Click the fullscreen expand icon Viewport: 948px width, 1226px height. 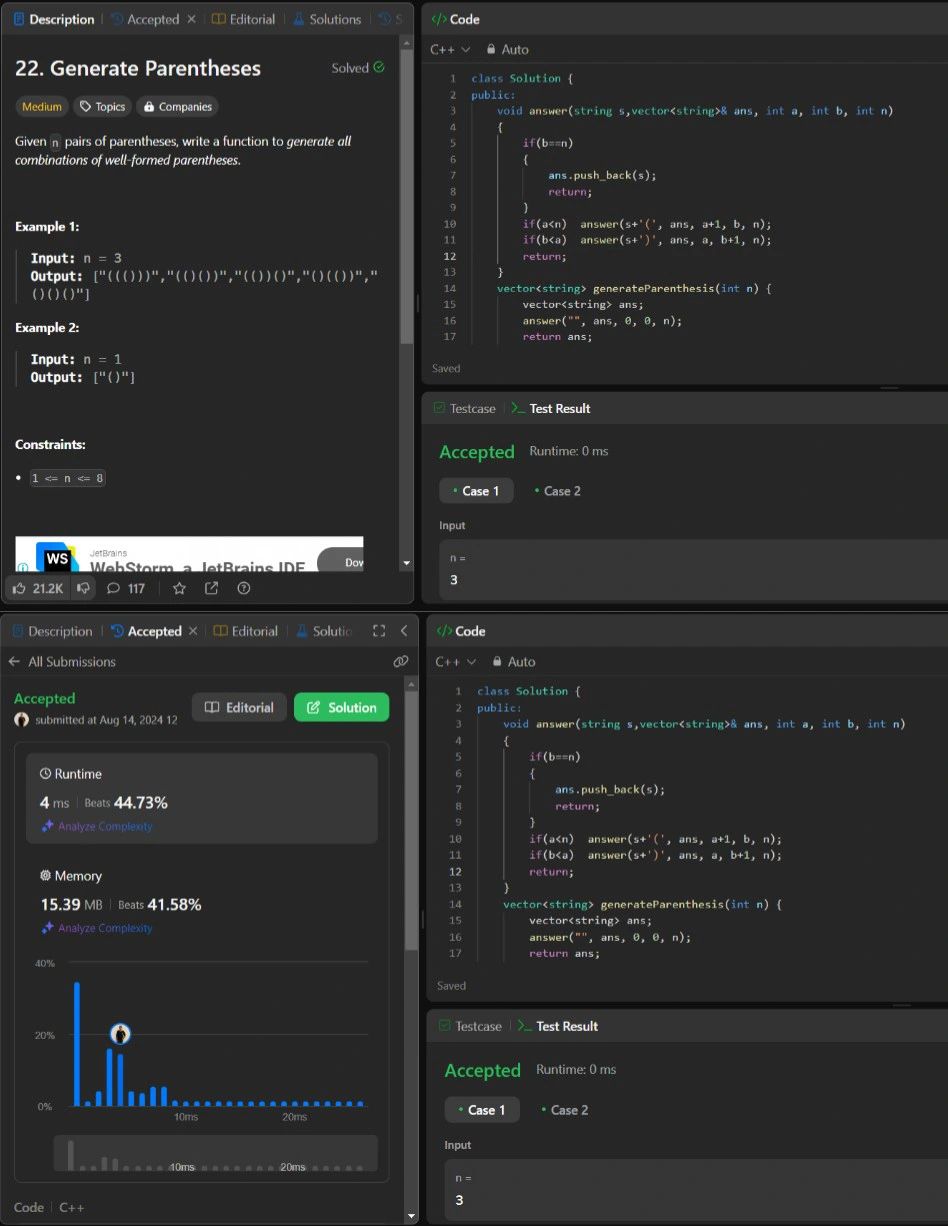(x=378, y=631)
